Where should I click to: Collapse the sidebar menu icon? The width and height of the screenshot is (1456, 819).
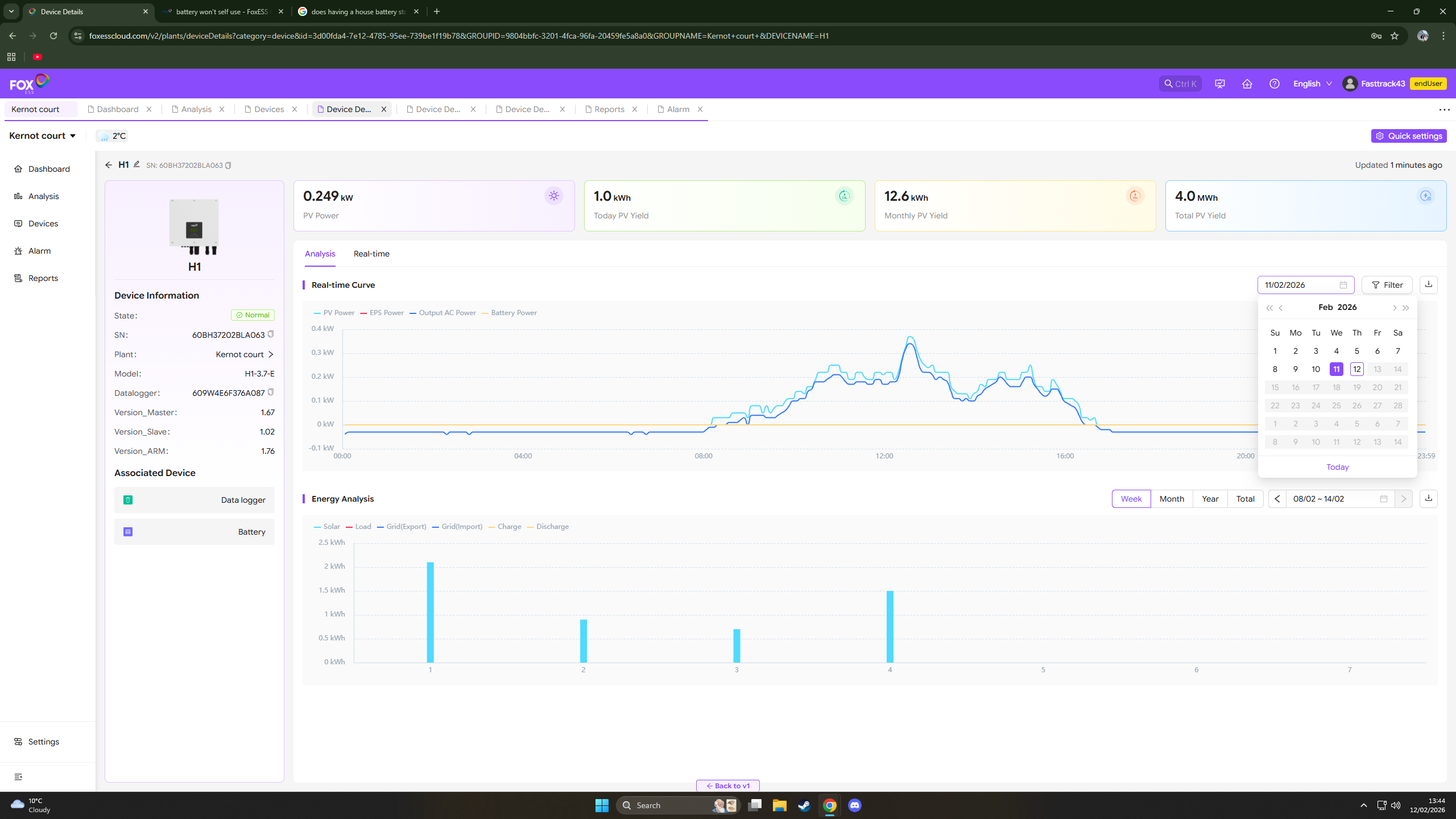tap(18, 776)
